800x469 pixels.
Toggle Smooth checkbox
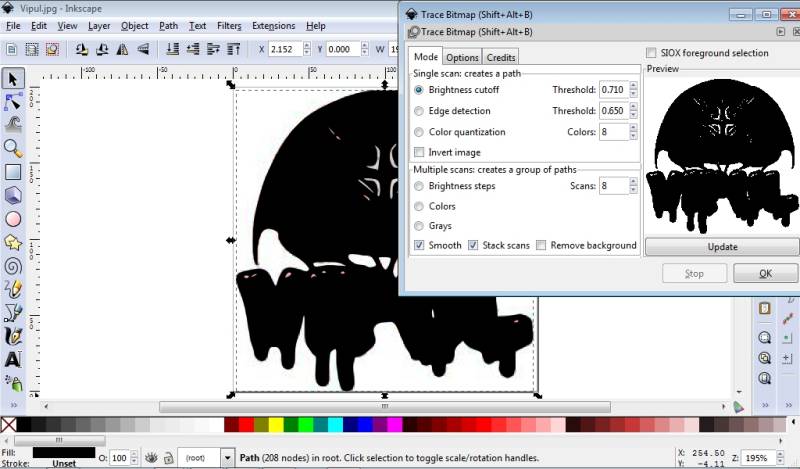[419, 245]
